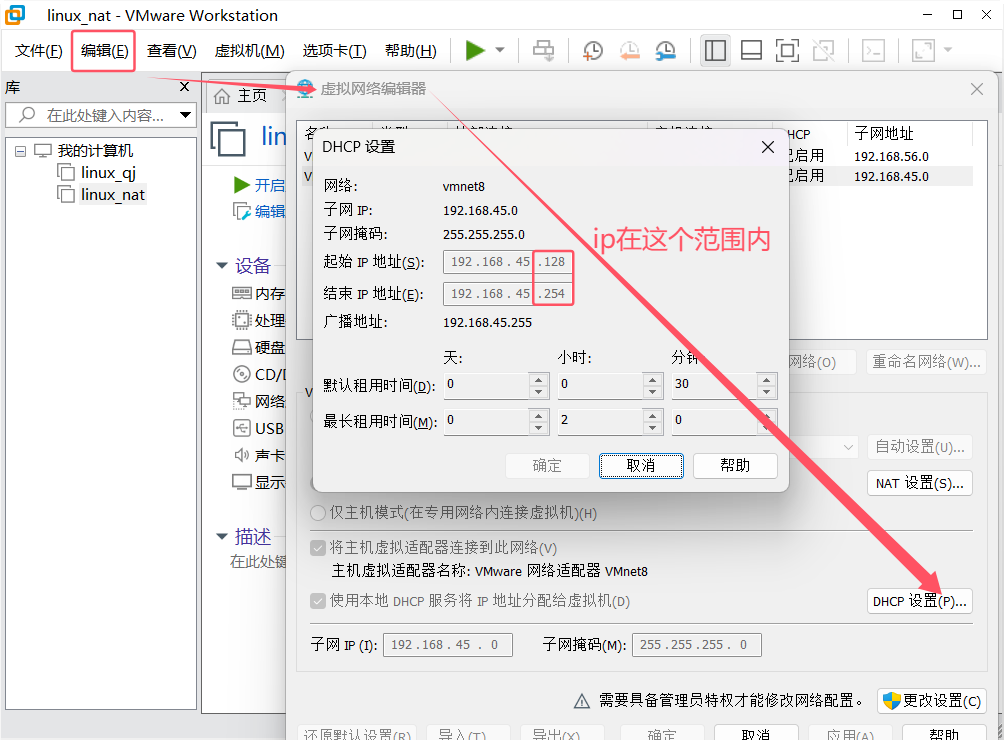
Task: Click the edit virtual machine settings link
Action: (270, 211)
